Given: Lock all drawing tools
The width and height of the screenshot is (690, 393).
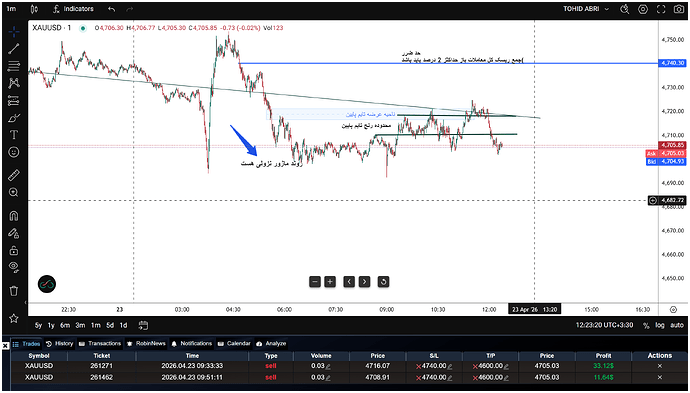Looking at the screenshot, I should pos(14,250).
